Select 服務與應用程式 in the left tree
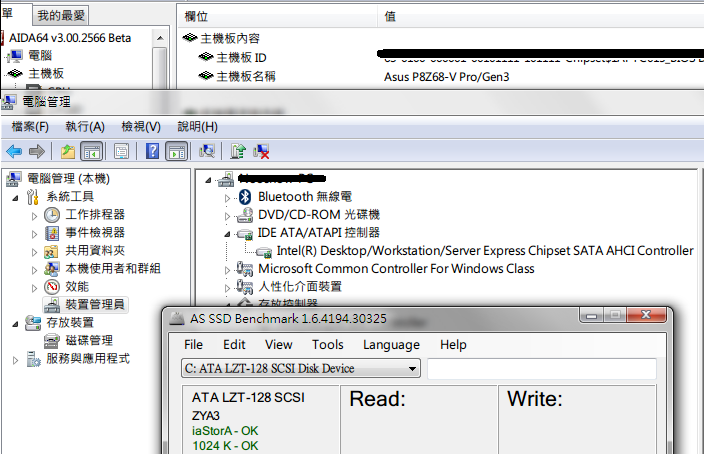 (88, 358)
